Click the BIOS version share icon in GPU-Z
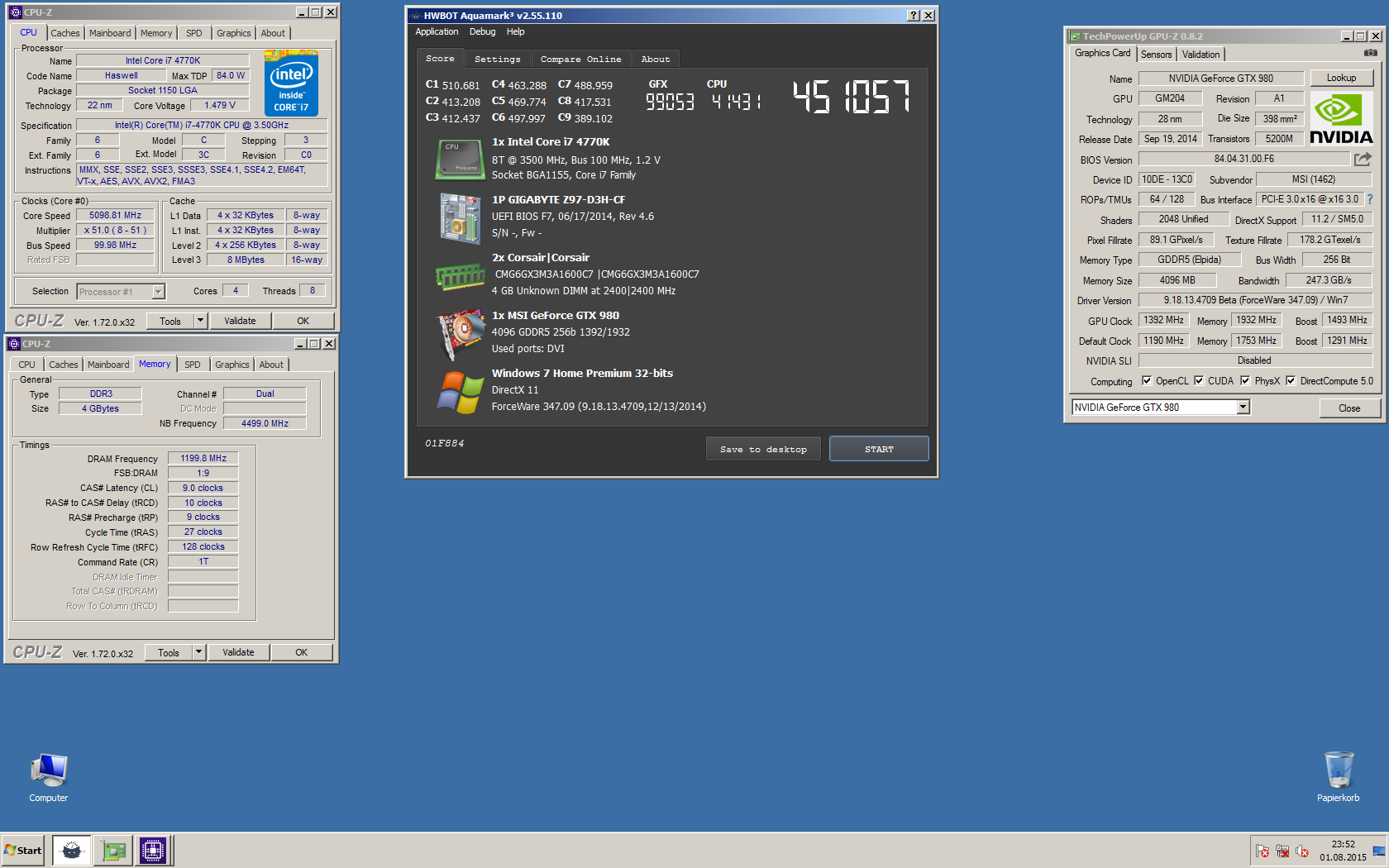 tap(1363, 159)
